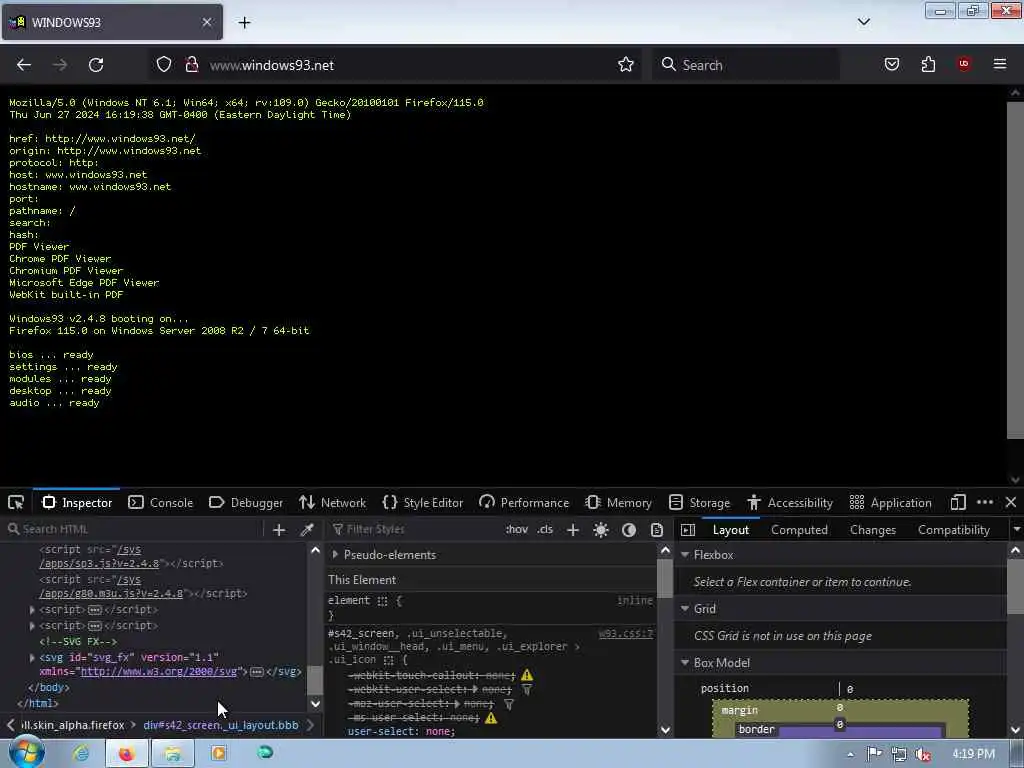Open the Performance tab
Viewport: 1024px width, 768px height.
point(524,502)
